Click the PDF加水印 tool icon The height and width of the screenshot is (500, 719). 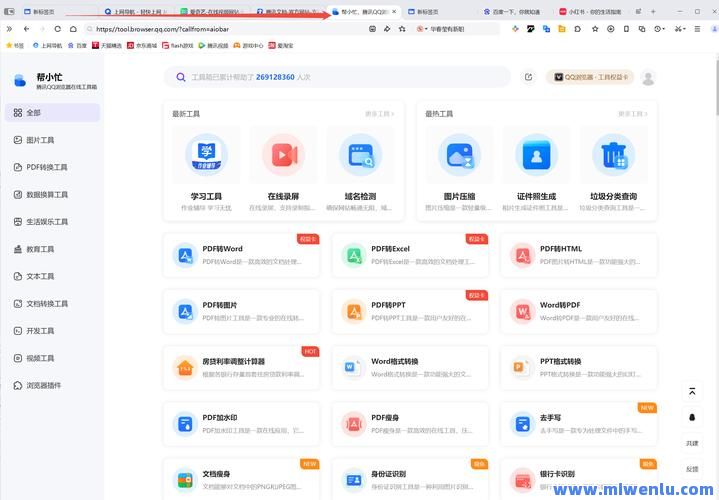(185, 424)
